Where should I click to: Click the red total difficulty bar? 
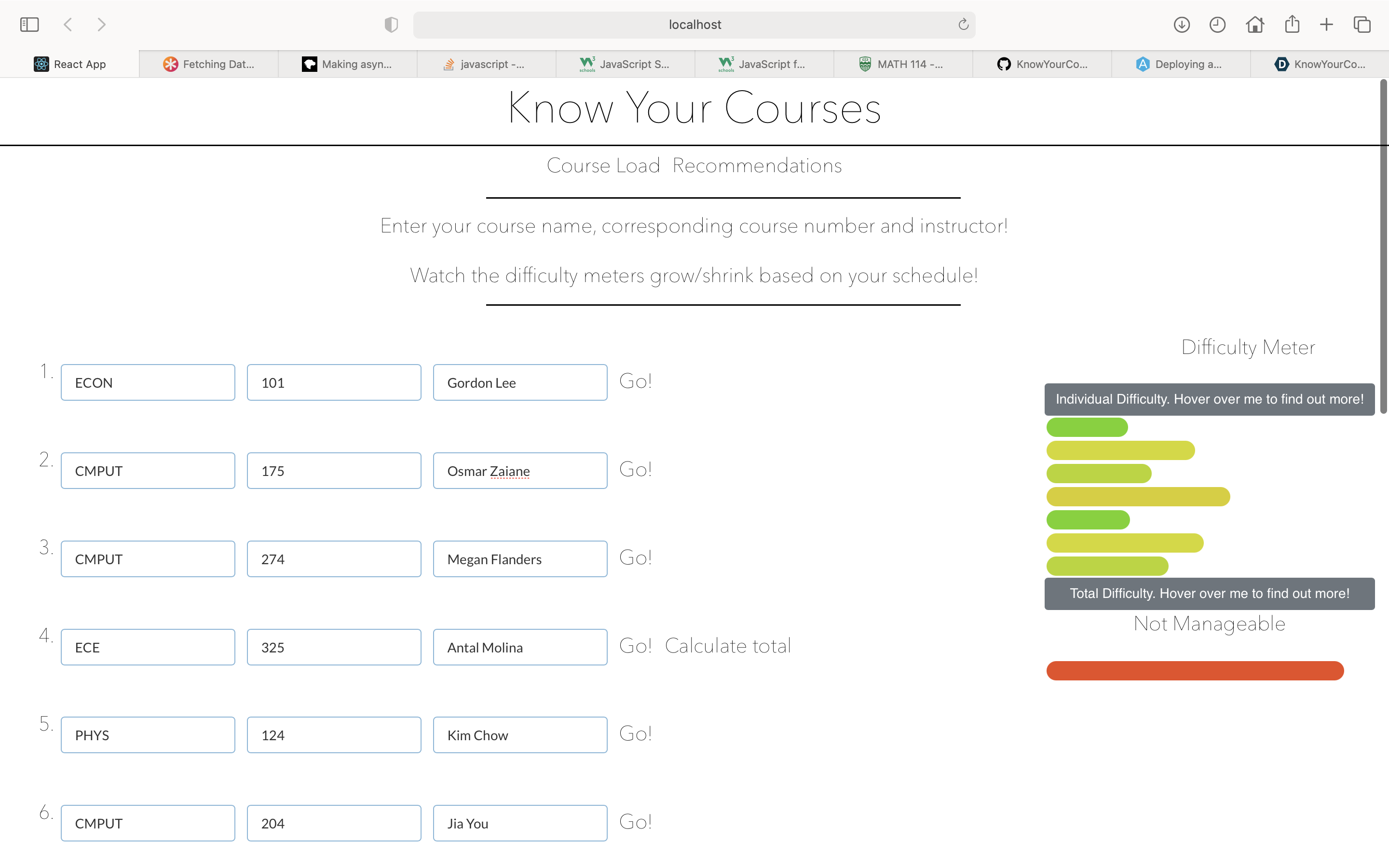tap(1195, 670)
